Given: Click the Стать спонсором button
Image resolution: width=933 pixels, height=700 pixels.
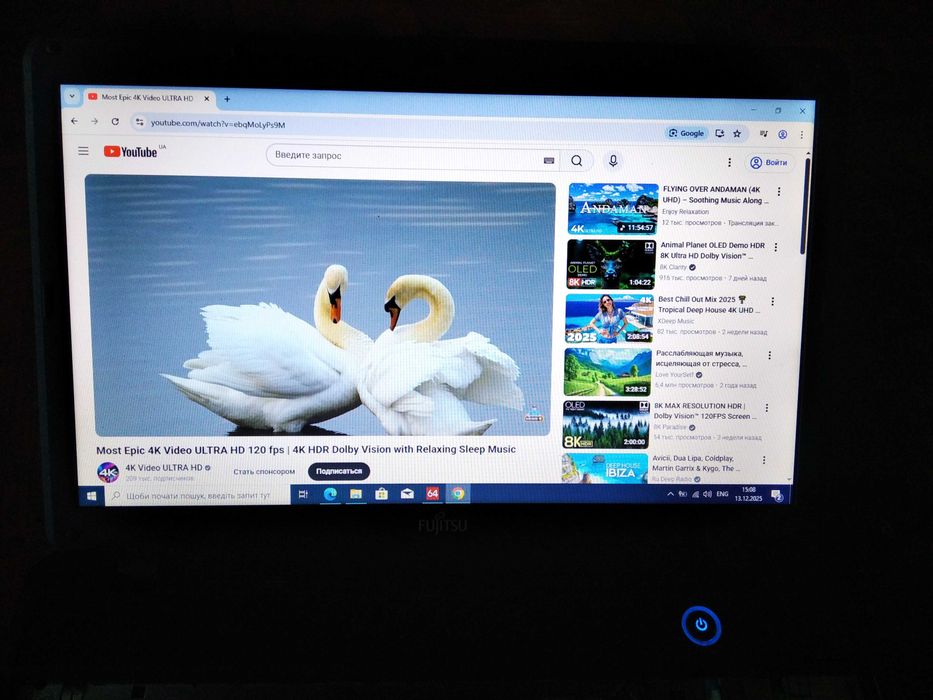Looking at the screenshot, I should pos(264,471).
